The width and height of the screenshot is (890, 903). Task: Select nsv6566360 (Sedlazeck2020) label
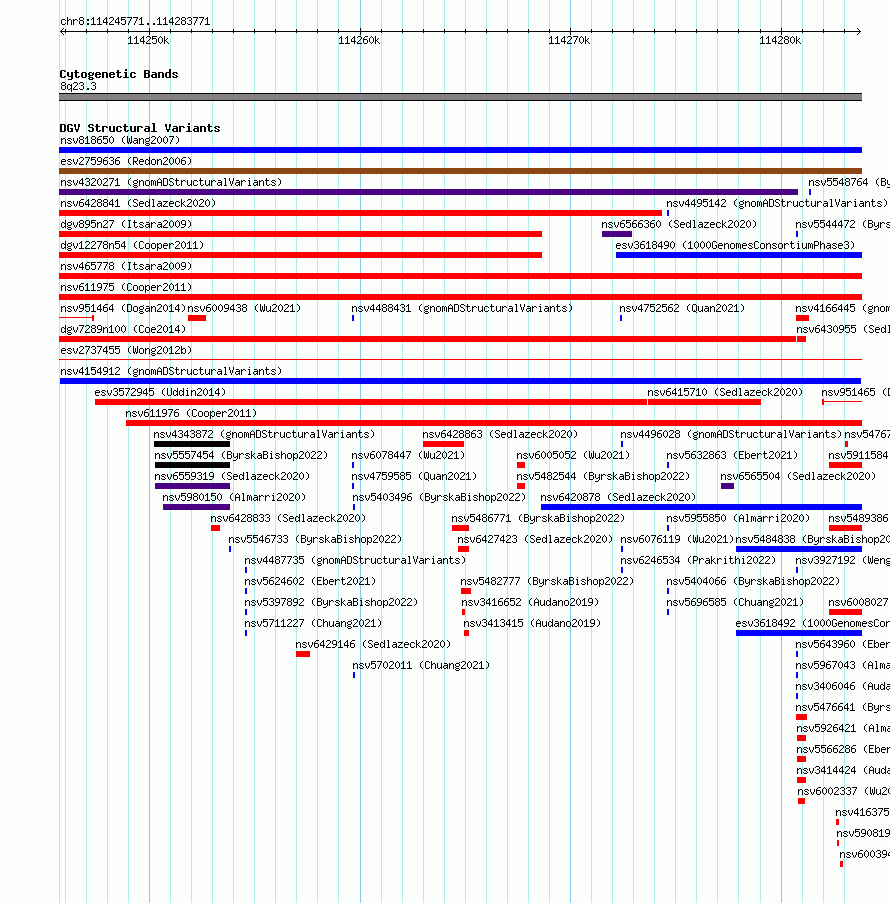click(x=679, y=225)
